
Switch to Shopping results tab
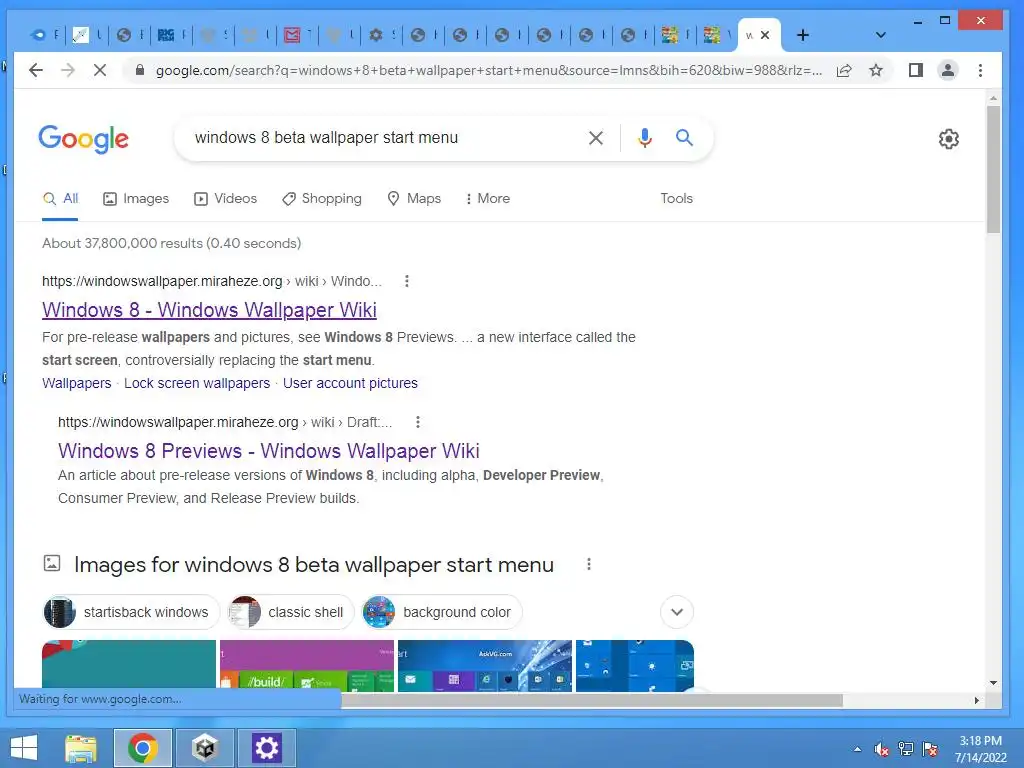point(321,199)
